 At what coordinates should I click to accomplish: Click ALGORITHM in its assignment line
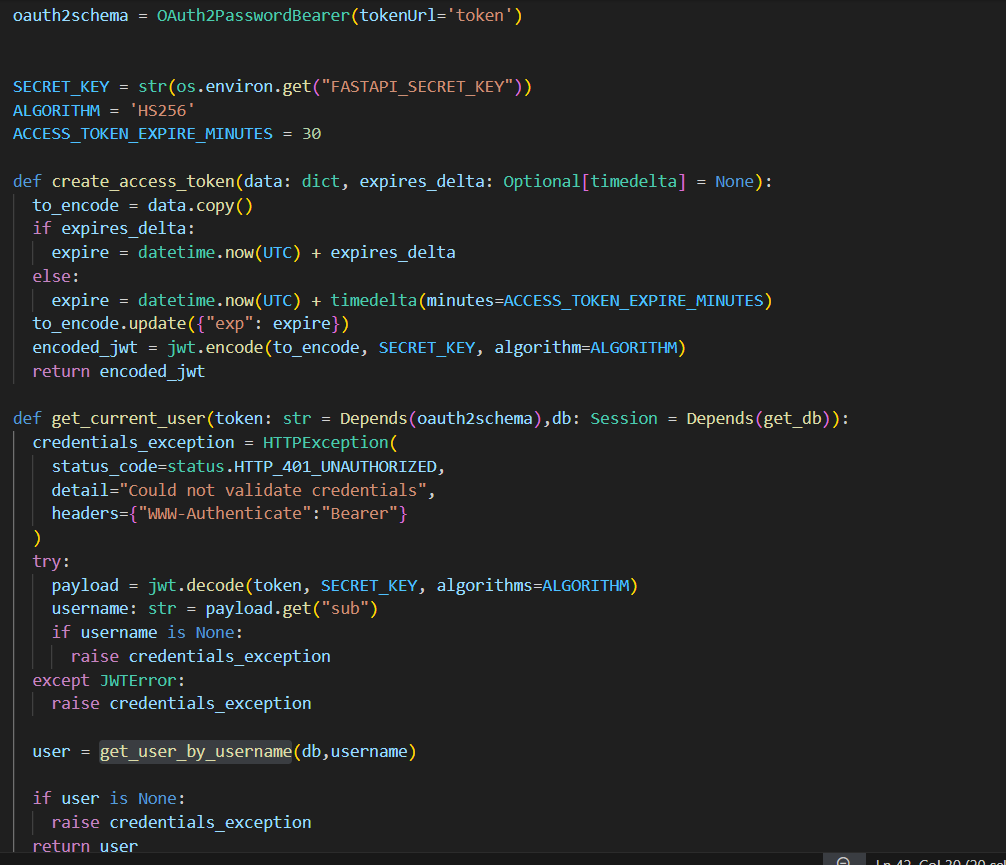[56, 110]
